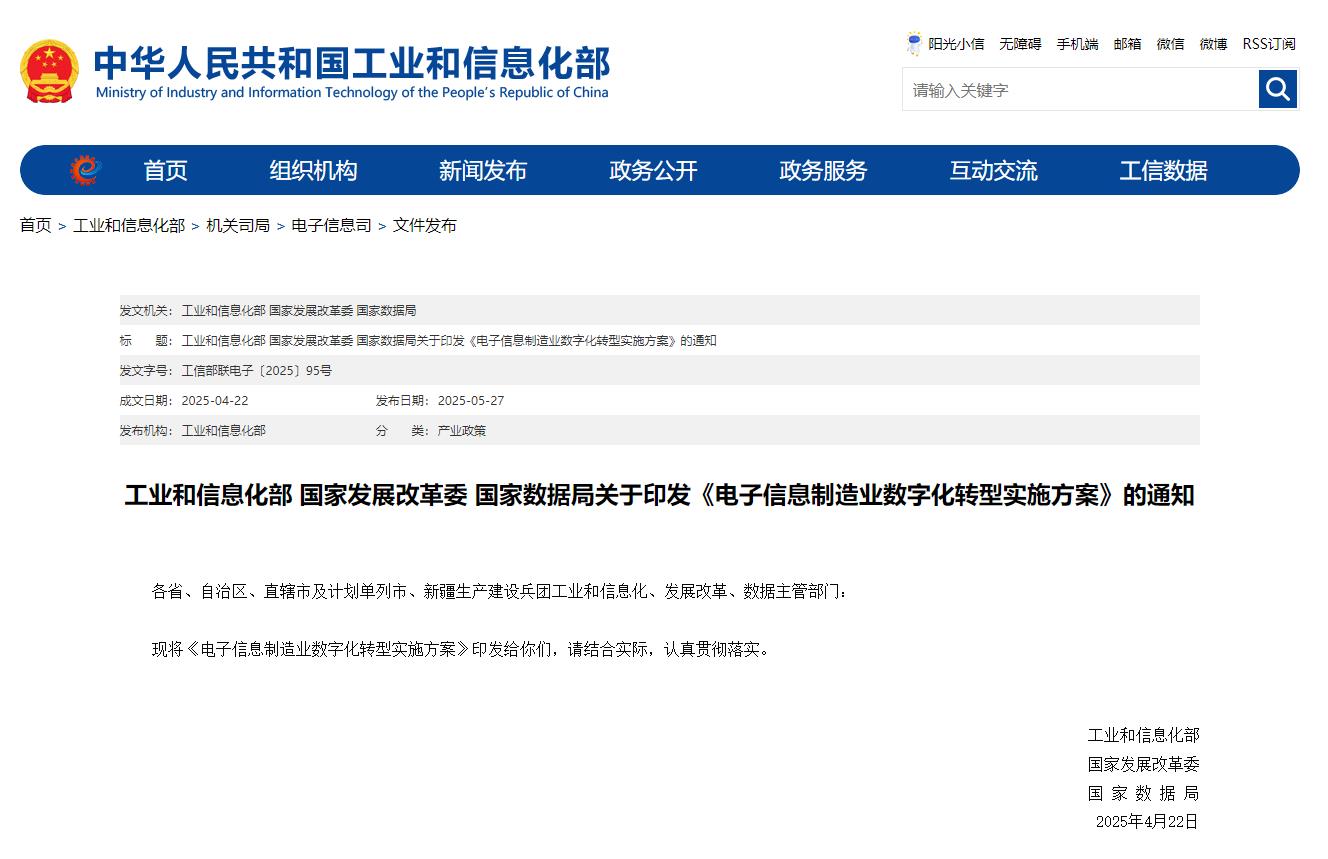Click 发文机关 row value text
Viewport: 1328px width, 859px height.
click(x=299, y=311)
